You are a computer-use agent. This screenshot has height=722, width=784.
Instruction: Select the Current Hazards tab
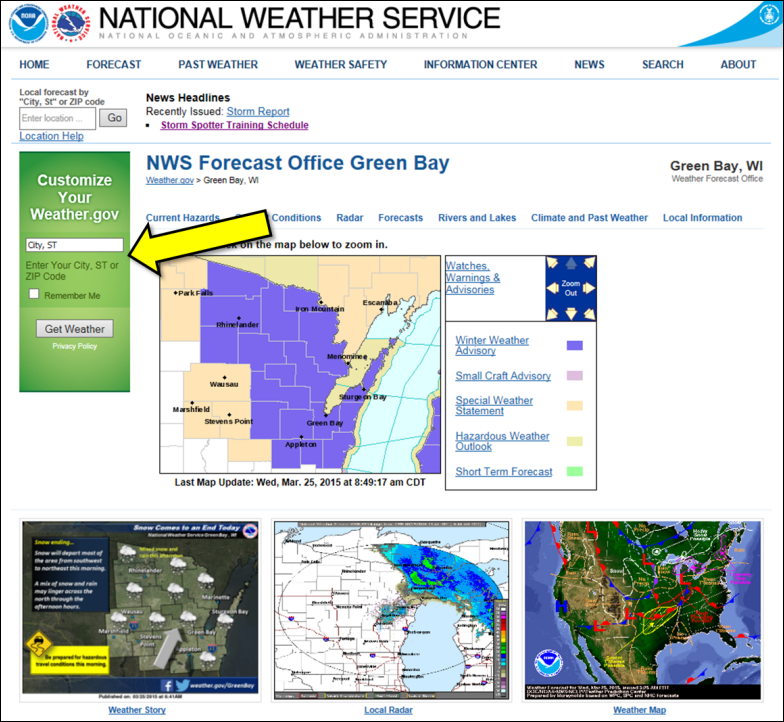(182, 218)
